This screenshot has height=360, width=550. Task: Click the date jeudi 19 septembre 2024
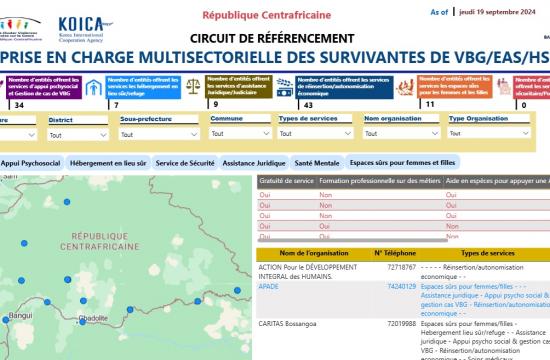click(497, 12)
